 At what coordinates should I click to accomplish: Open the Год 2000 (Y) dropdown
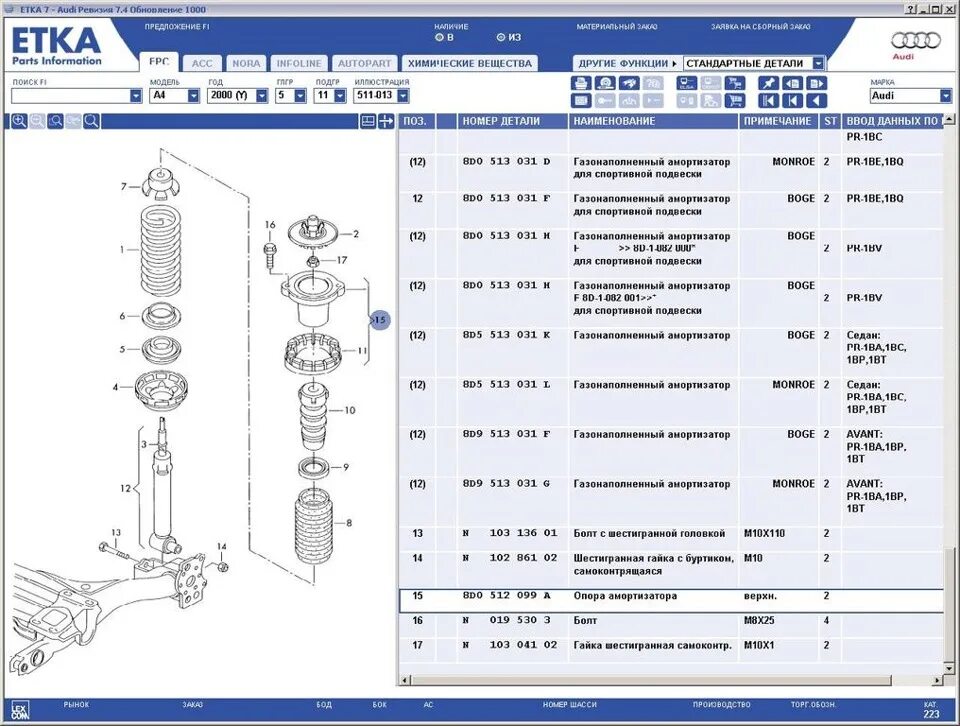pos(262,95)
